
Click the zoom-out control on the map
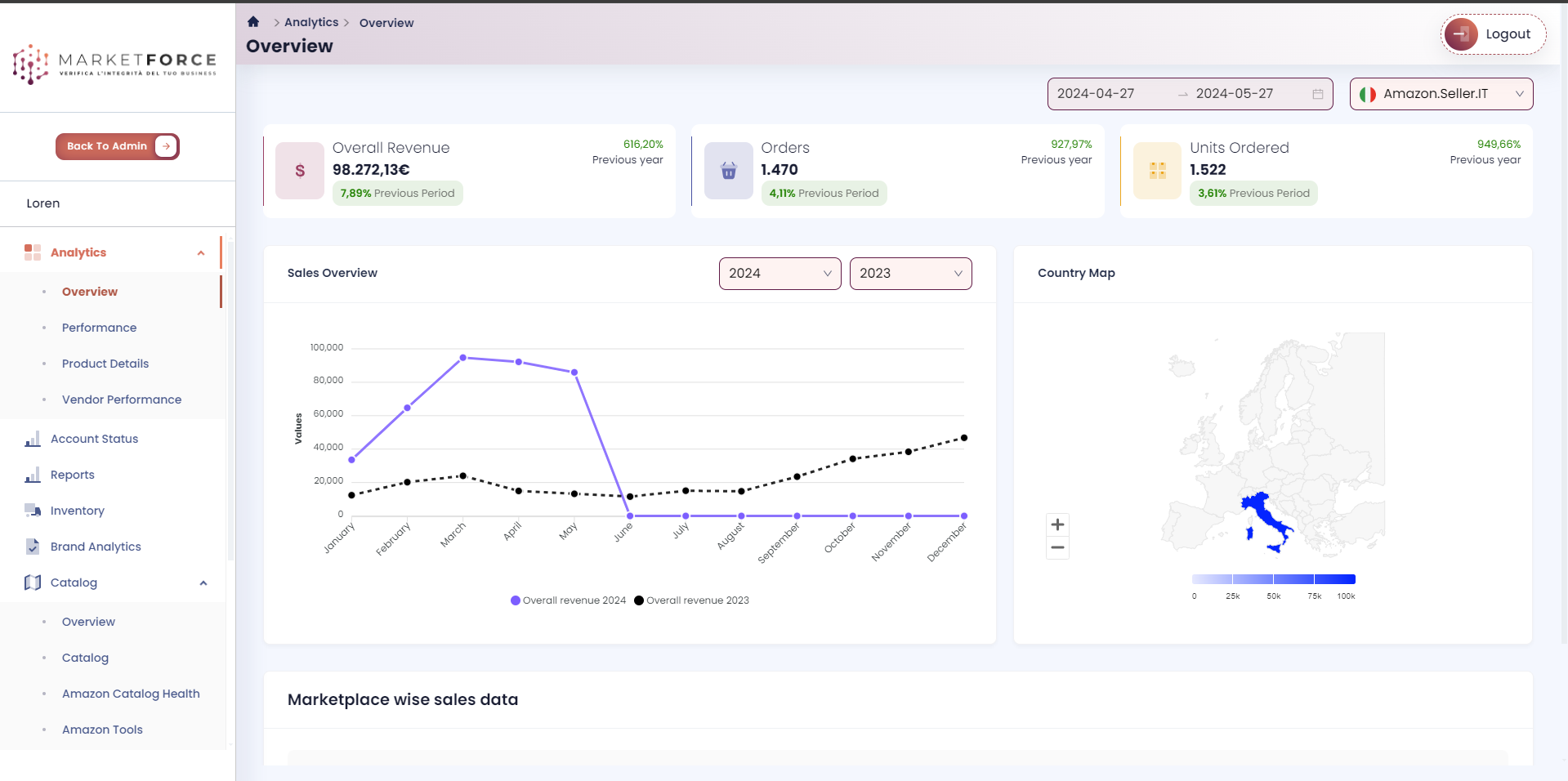pos(1057,547)
